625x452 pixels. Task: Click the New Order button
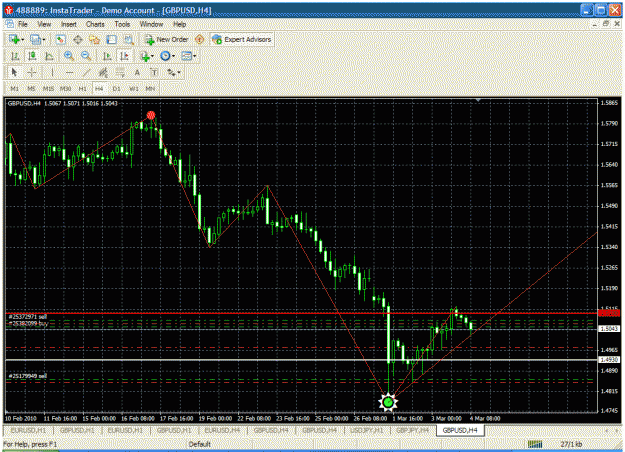point(167,39)
